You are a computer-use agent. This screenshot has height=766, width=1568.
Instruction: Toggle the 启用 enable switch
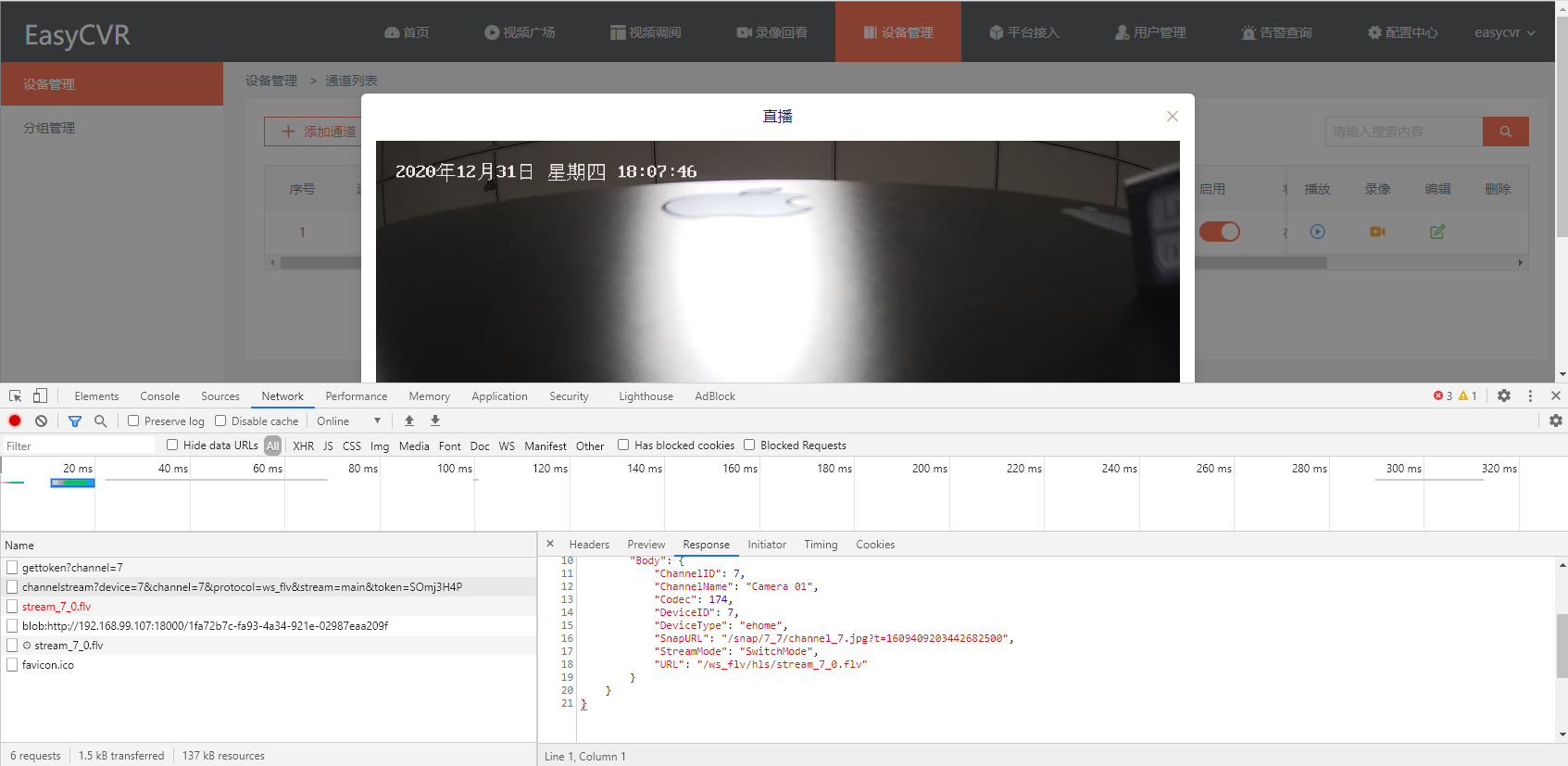(x=1220, y=232)
